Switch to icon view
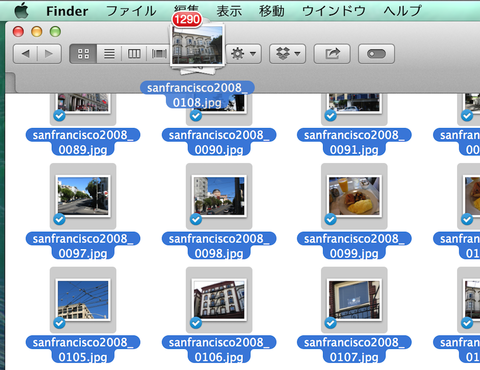The image size is (480, 370). (x=83, y=54)
